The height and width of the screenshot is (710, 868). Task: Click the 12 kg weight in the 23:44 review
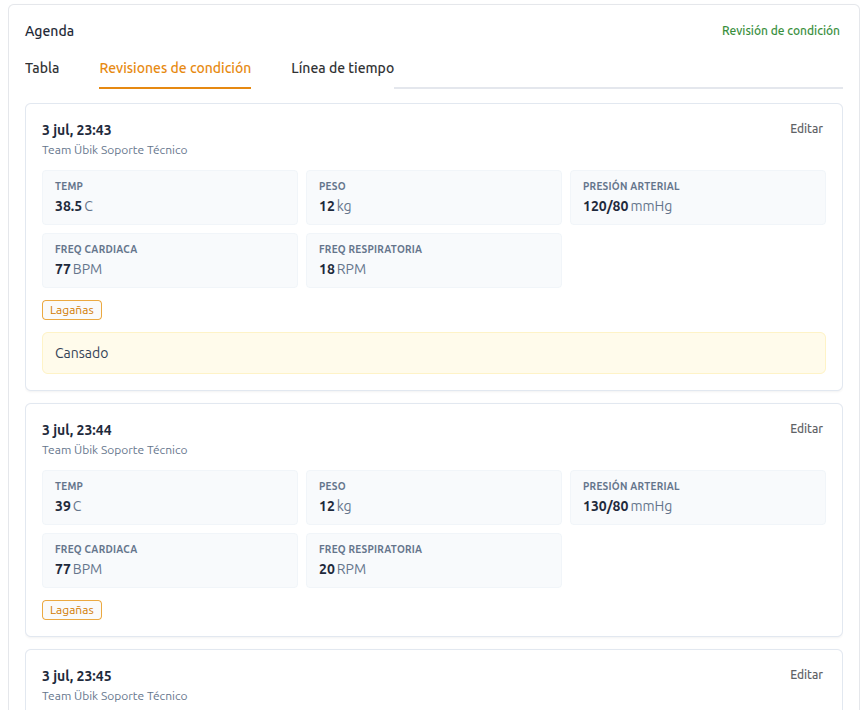335,506
